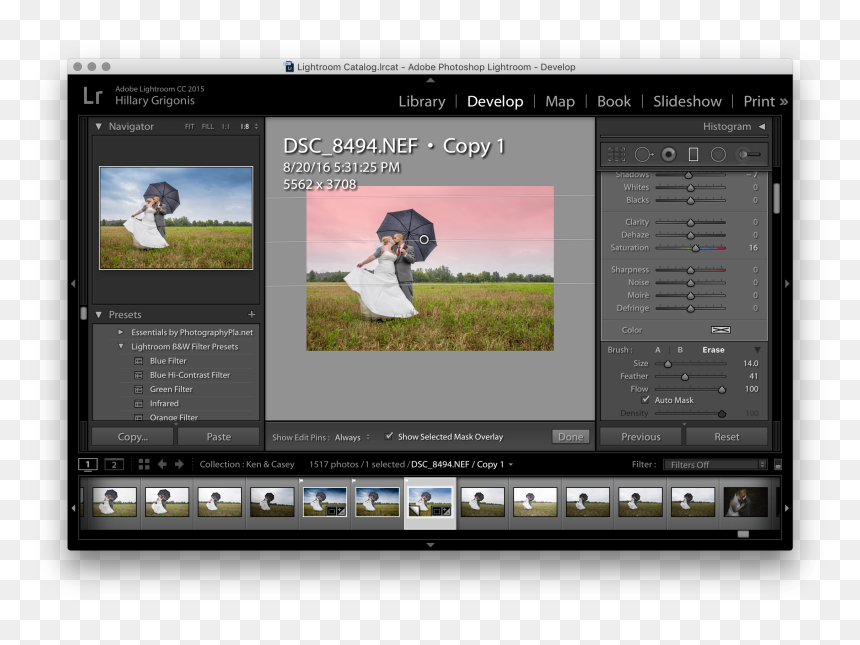Image resolution: width=860 pixels, height=645 pixels.
Task: Click second window display button 2
Action: (114, 465)
